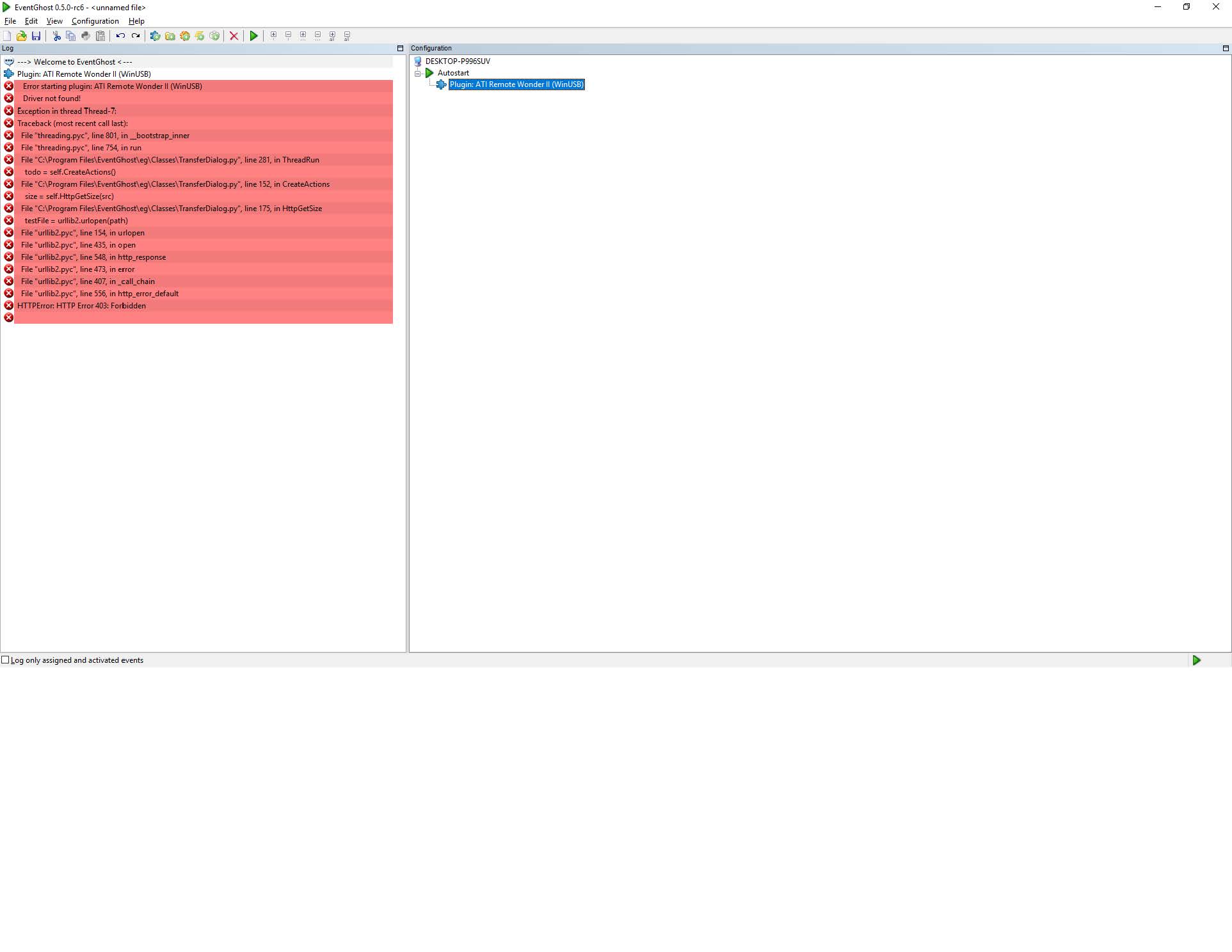Enable Log only assigned and activated events
Image resolution: width=1232 pixels, height=952 pixels.
coord(5,660)
